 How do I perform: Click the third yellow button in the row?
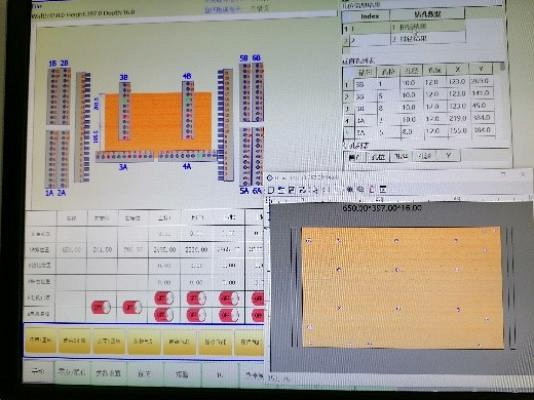pos(109,341)
